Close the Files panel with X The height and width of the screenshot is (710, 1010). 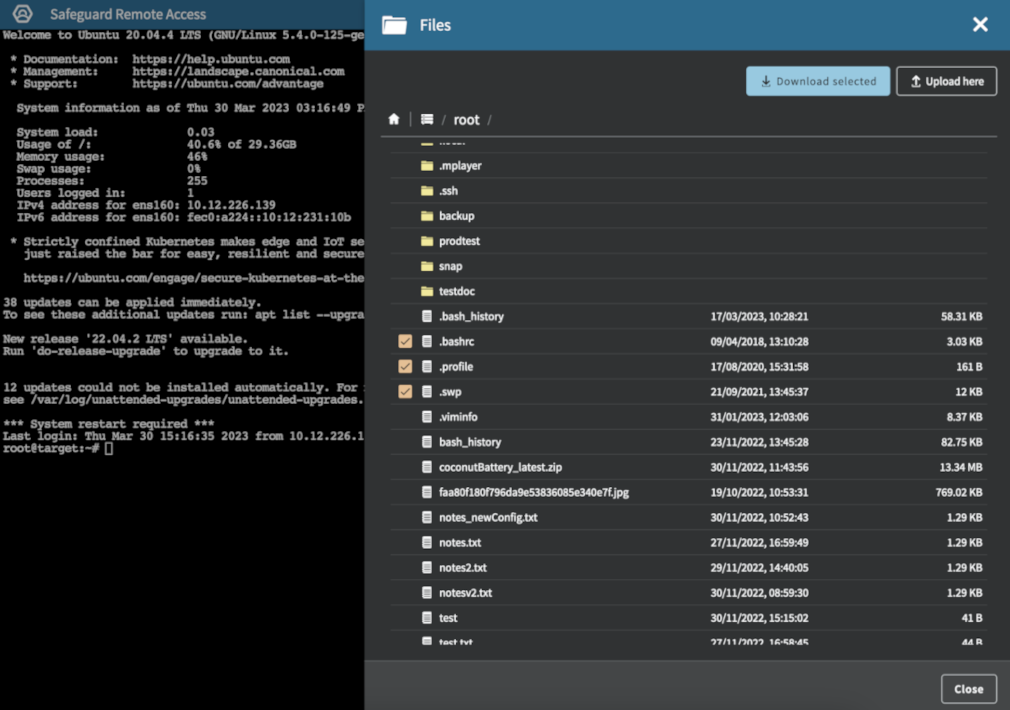click(980, 24)
